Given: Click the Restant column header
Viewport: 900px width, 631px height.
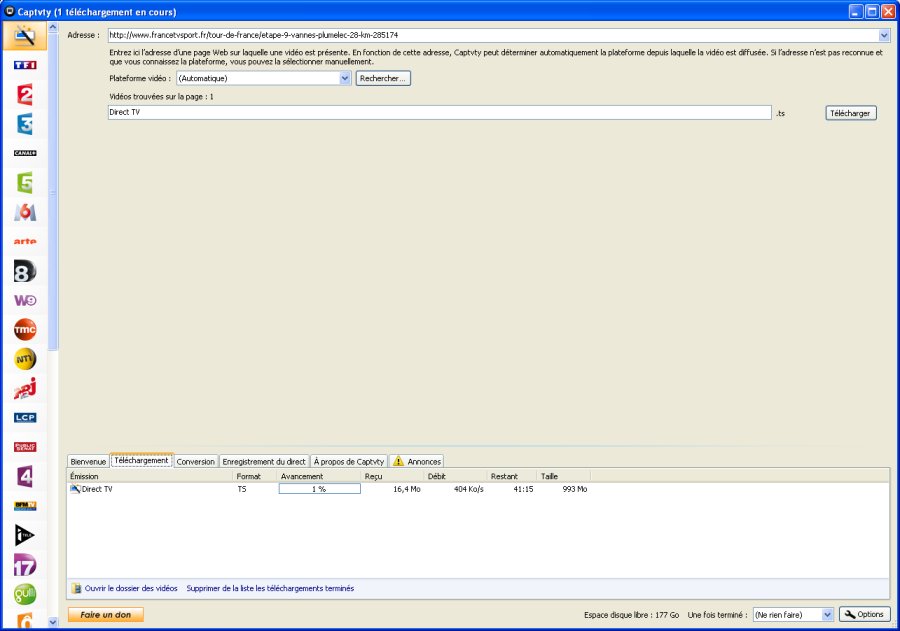Looking at the screenshot, I should [513, 476].
